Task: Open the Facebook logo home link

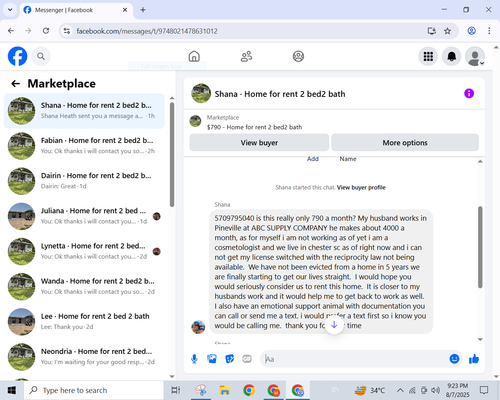Action: pos(17,56)
